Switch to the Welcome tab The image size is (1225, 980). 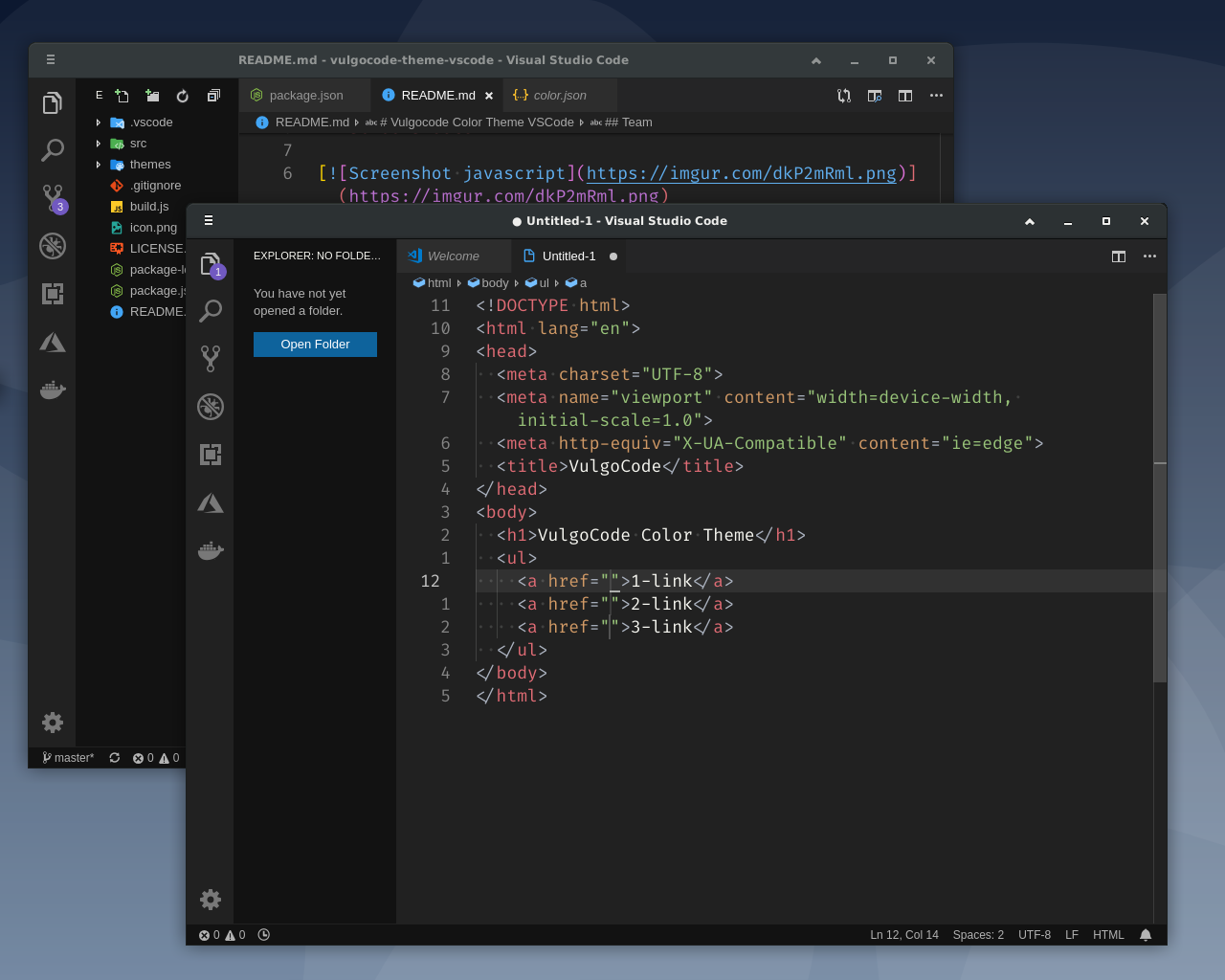tap(454, 256)
